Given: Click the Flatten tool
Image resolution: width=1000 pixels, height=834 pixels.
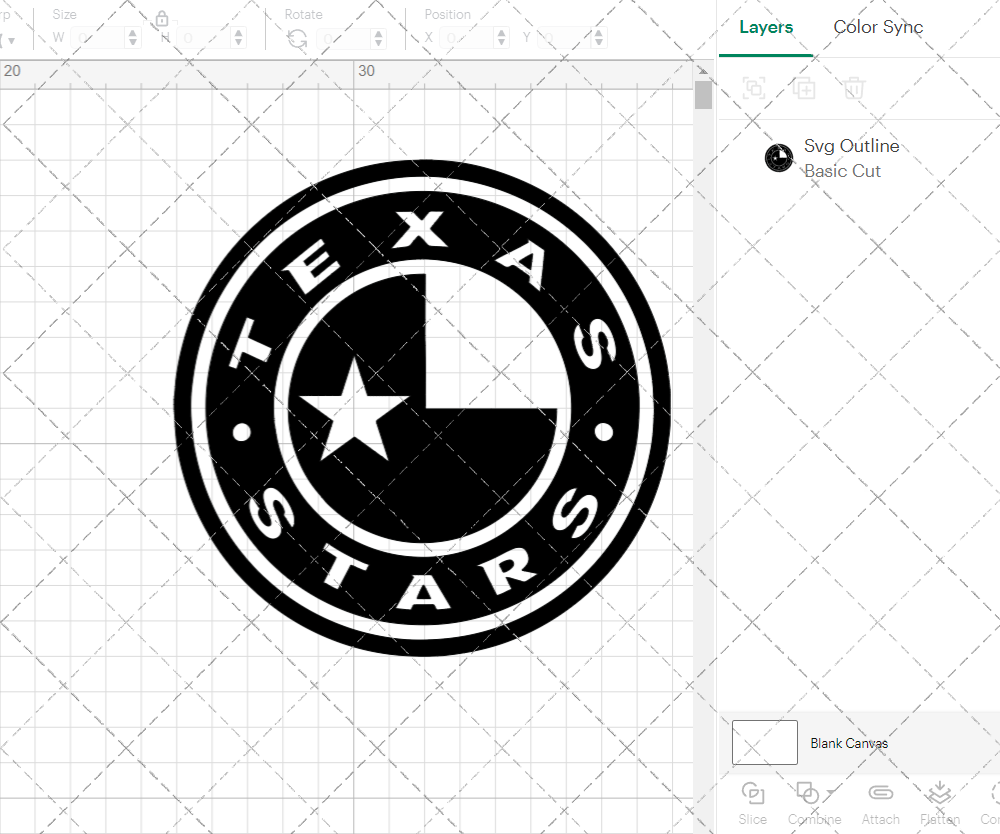Looking at the screenshot, I should pos(939,803).
